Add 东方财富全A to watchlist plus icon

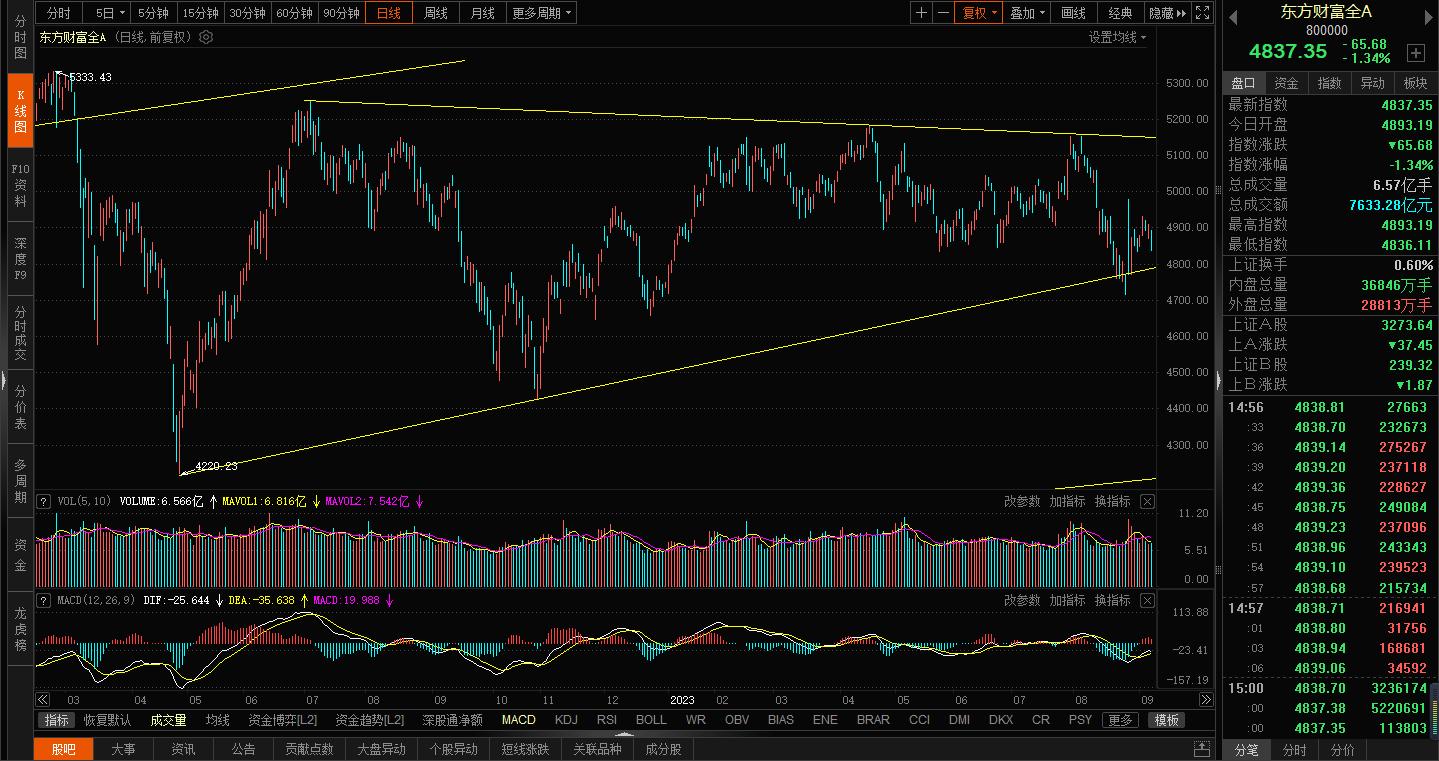1415,53
